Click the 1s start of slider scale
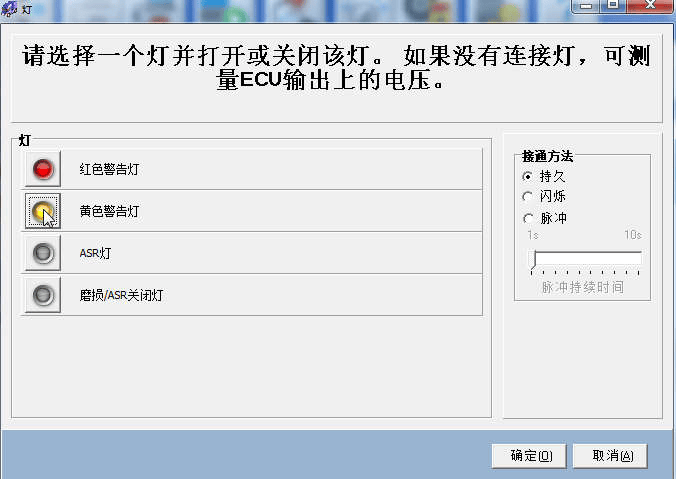Viewport: 676px width, 479px height. click(533, 235)
